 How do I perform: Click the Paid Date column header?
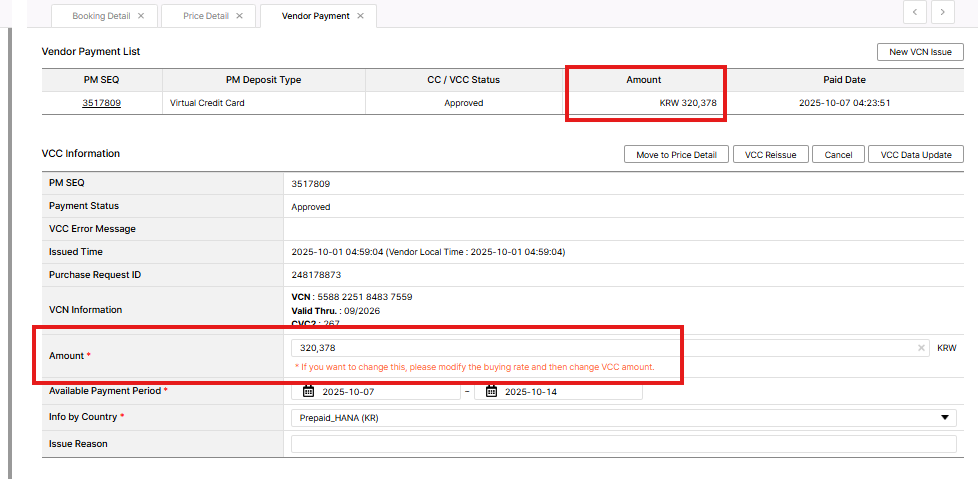point(845,80)
